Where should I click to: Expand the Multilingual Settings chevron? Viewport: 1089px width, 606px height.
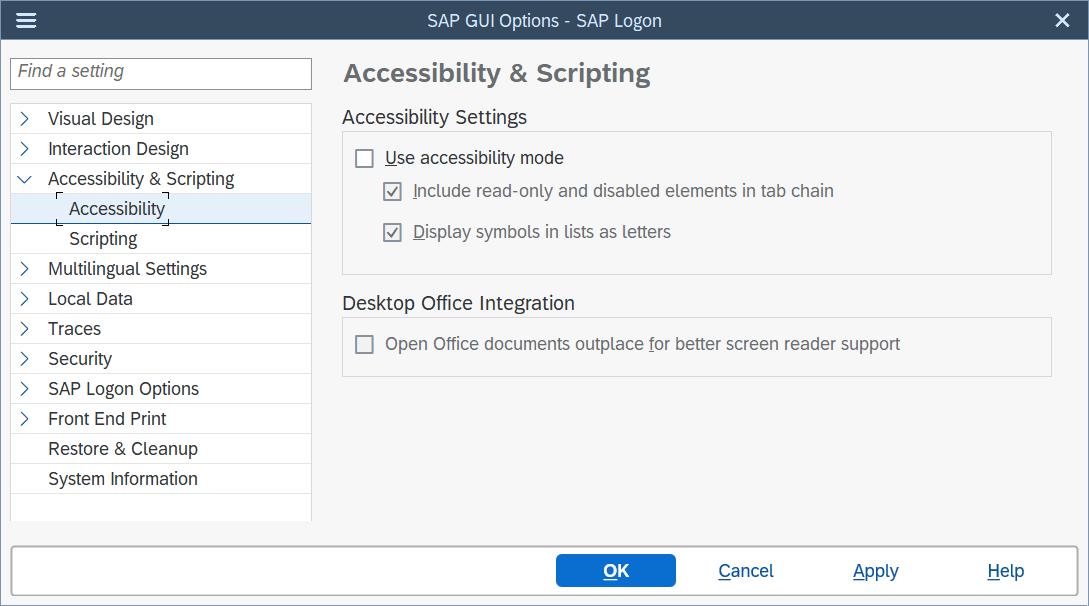click(25, 269)
